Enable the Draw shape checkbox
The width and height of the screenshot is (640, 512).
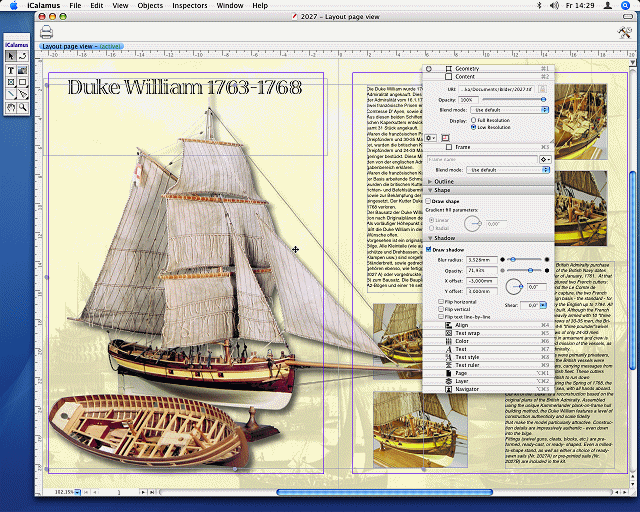click(x=430, y=201)
